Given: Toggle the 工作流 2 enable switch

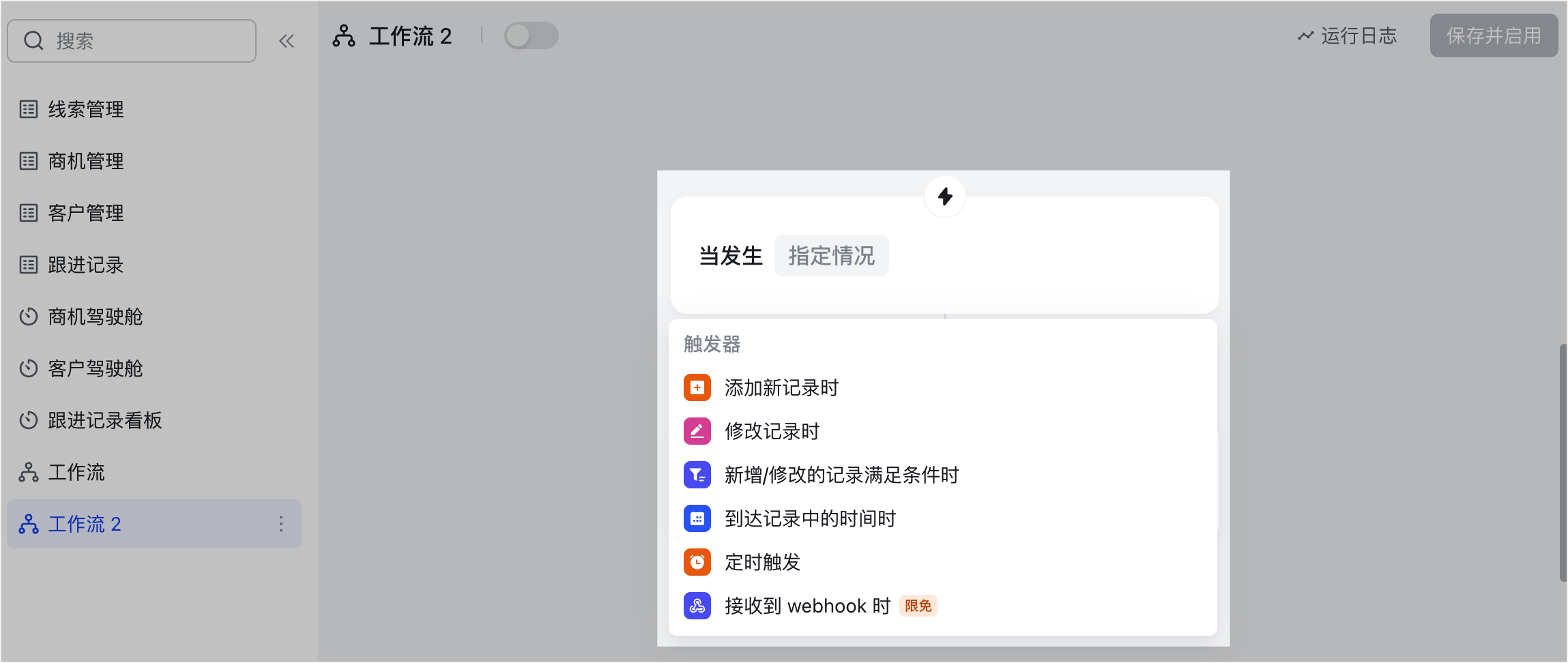Looking at the screenshot, I should pyautogui.click(x=531, y=36).
